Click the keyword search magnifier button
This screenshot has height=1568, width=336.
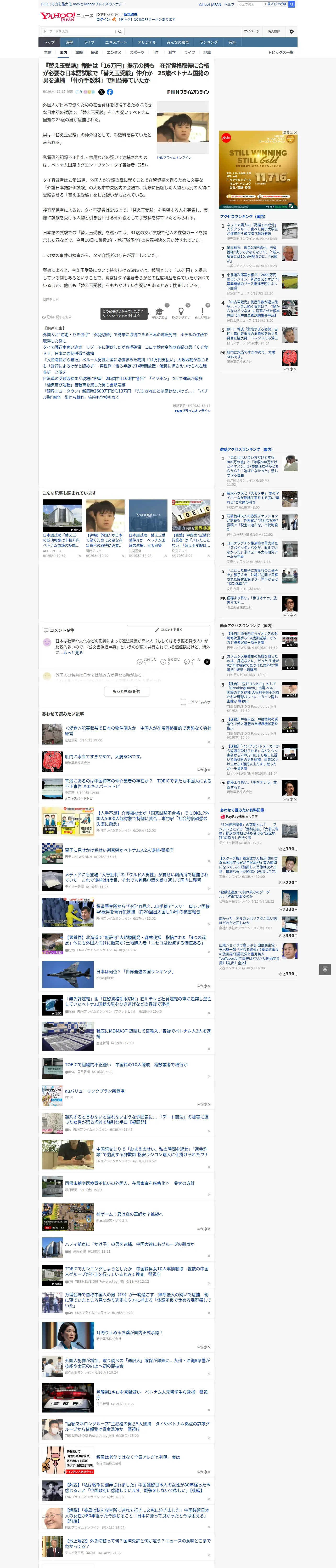click(x=120, y=32)
